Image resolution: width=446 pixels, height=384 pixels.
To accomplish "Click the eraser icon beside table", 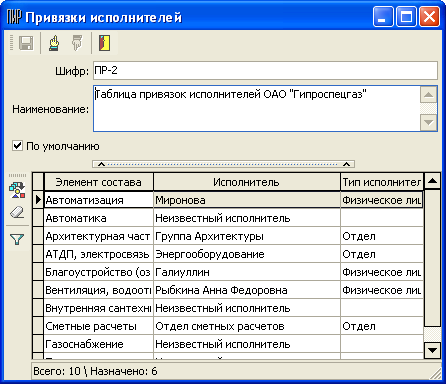I will point(17,212).
